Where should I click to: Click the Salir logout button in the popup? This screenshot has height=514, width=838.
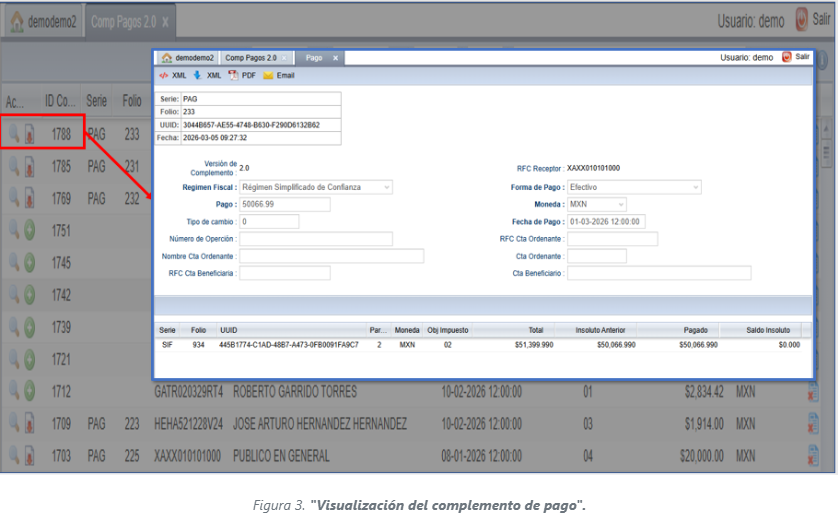click(x=795, y=58)
